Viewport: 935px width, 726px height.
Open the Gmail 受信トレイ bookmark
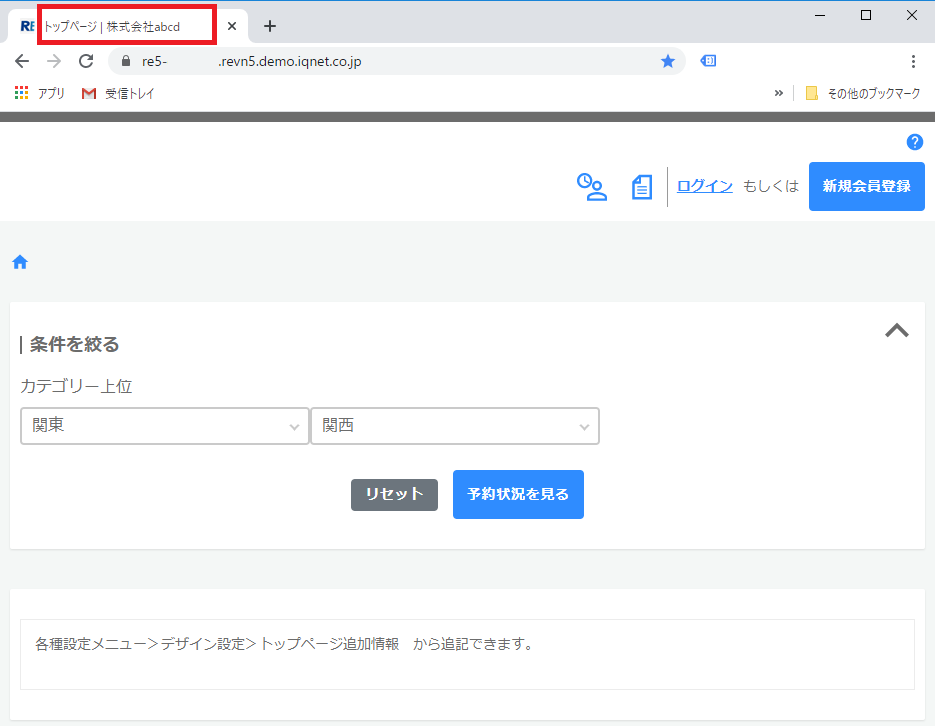click(118, 93)
